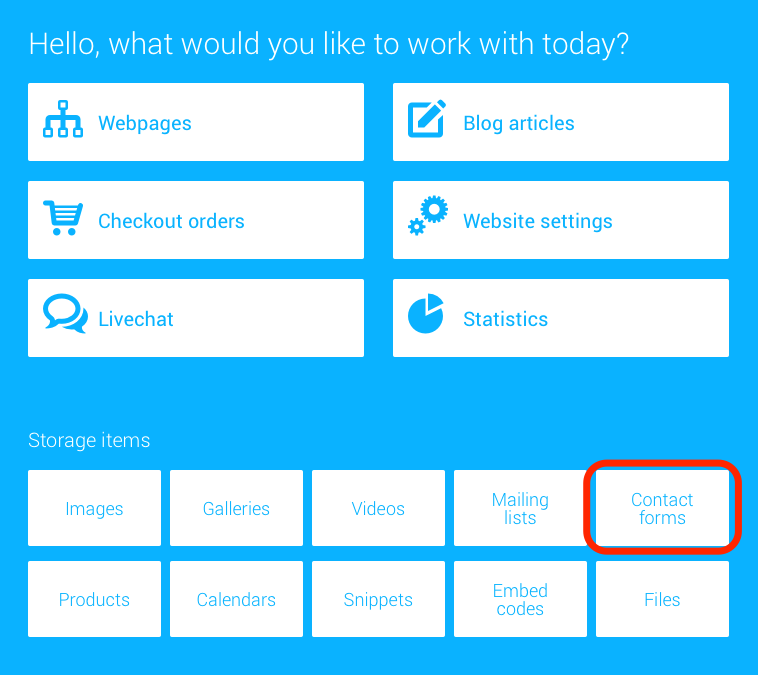The image size is (758, 675).
Task: Open Galleries storage item
Action: [x=236, y=508]
